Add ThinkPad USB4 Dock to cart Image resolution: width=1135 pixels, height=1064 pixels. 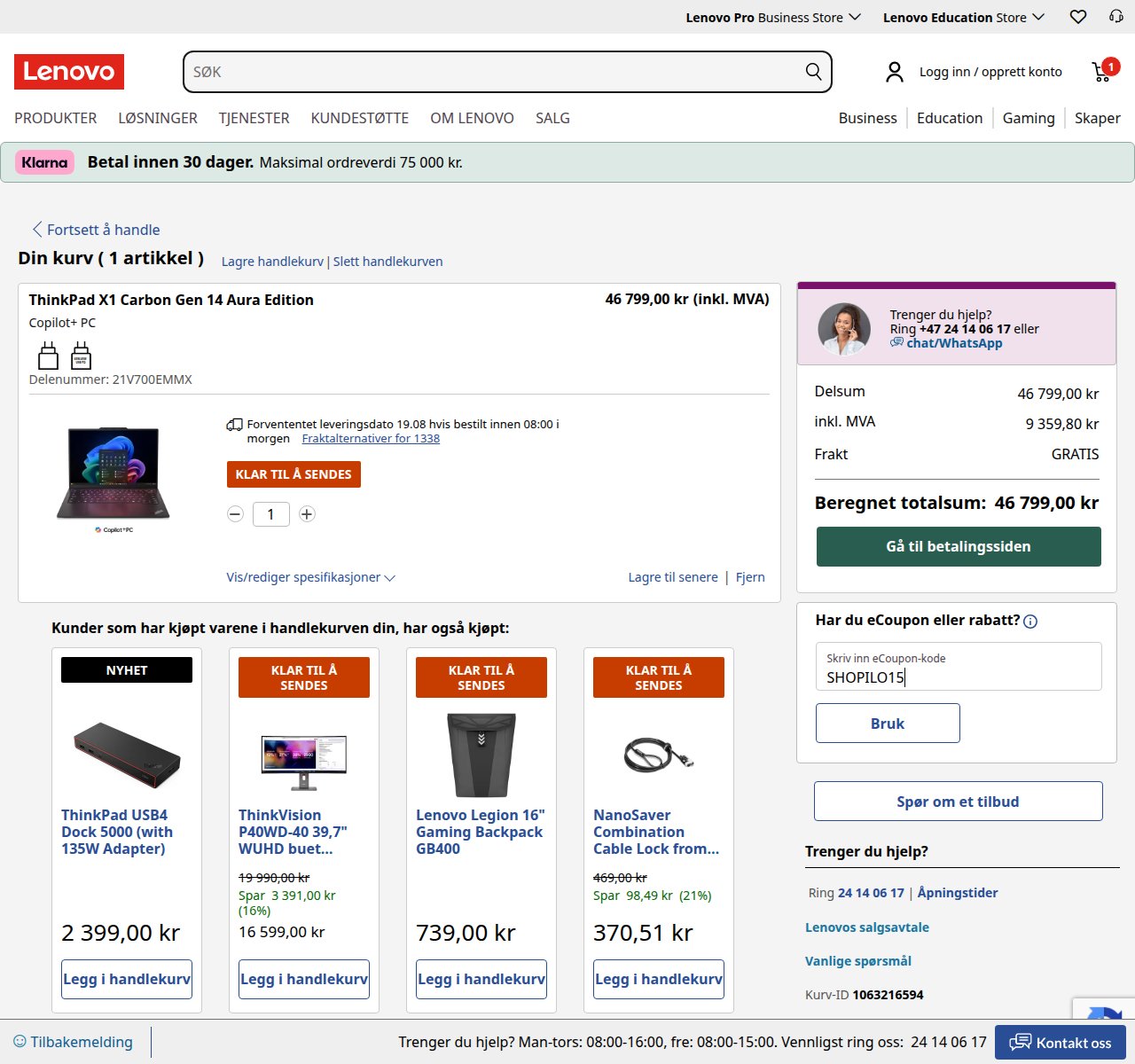[x=127, y=979]
